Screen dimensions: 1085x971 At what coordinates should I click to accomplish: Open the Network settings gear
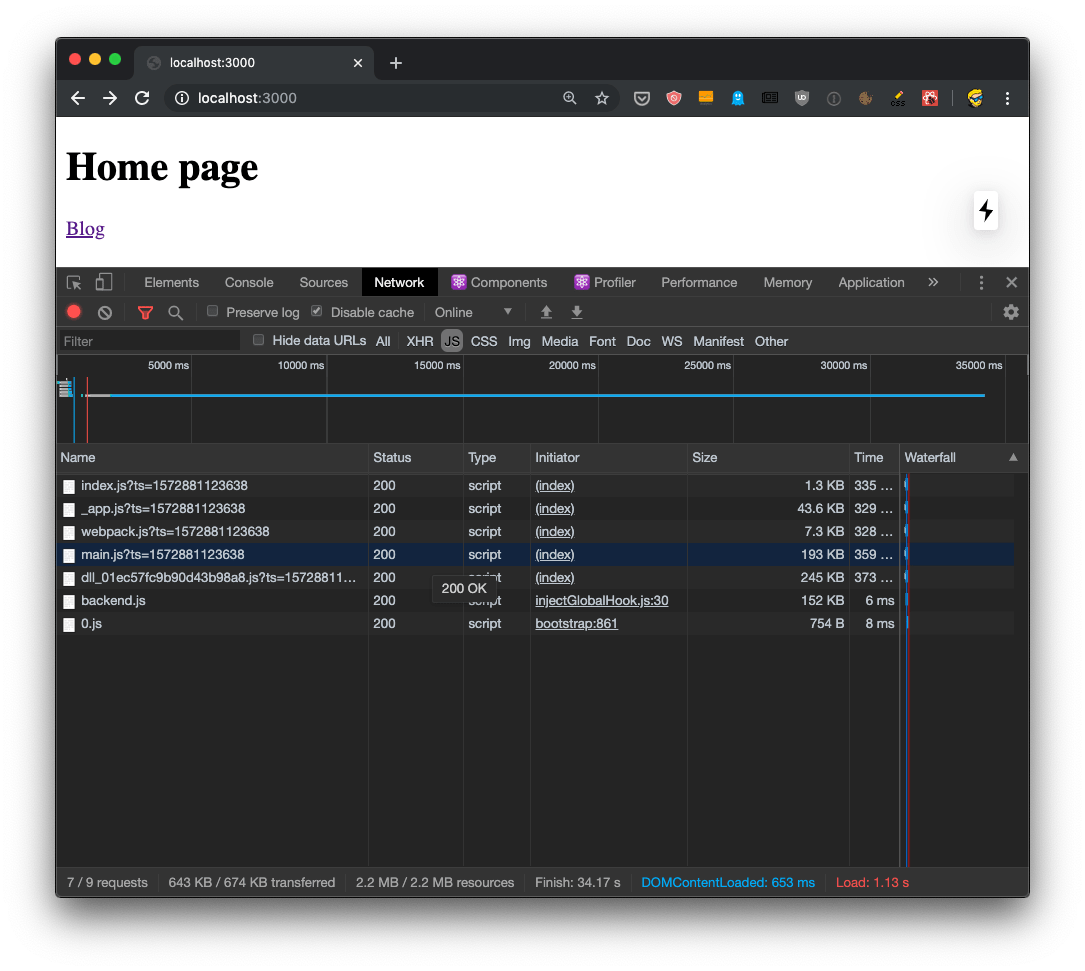(x=1011, y=312)
